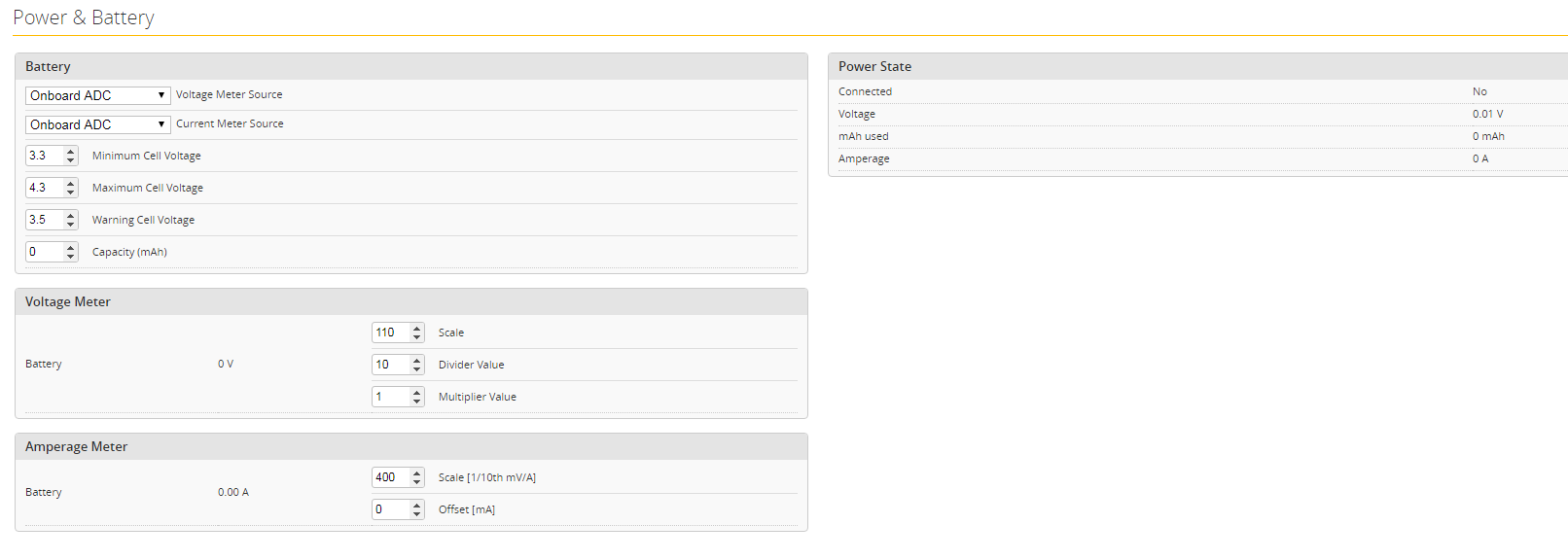
Task: Increase Amperage Scale with up arrow
Action: 416,473
